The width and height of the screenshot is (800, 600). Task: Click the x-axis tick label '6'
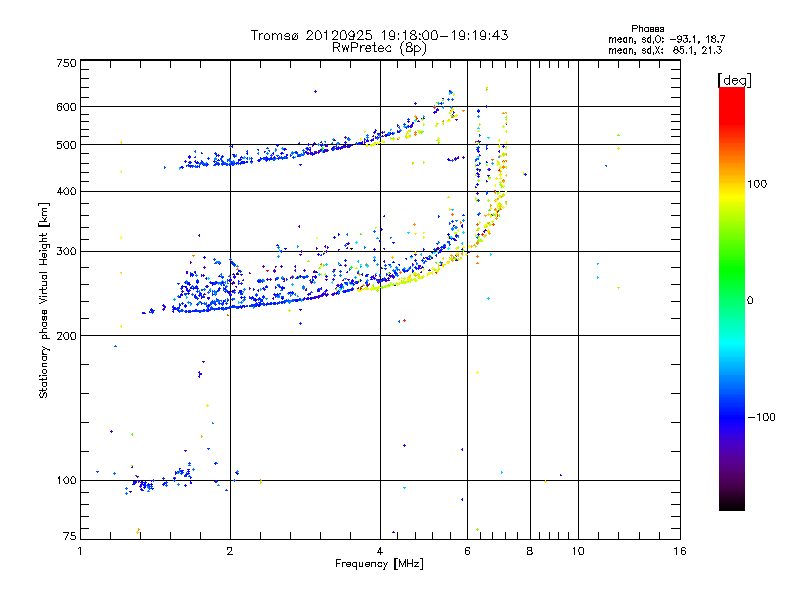click(x=467, y=551)
